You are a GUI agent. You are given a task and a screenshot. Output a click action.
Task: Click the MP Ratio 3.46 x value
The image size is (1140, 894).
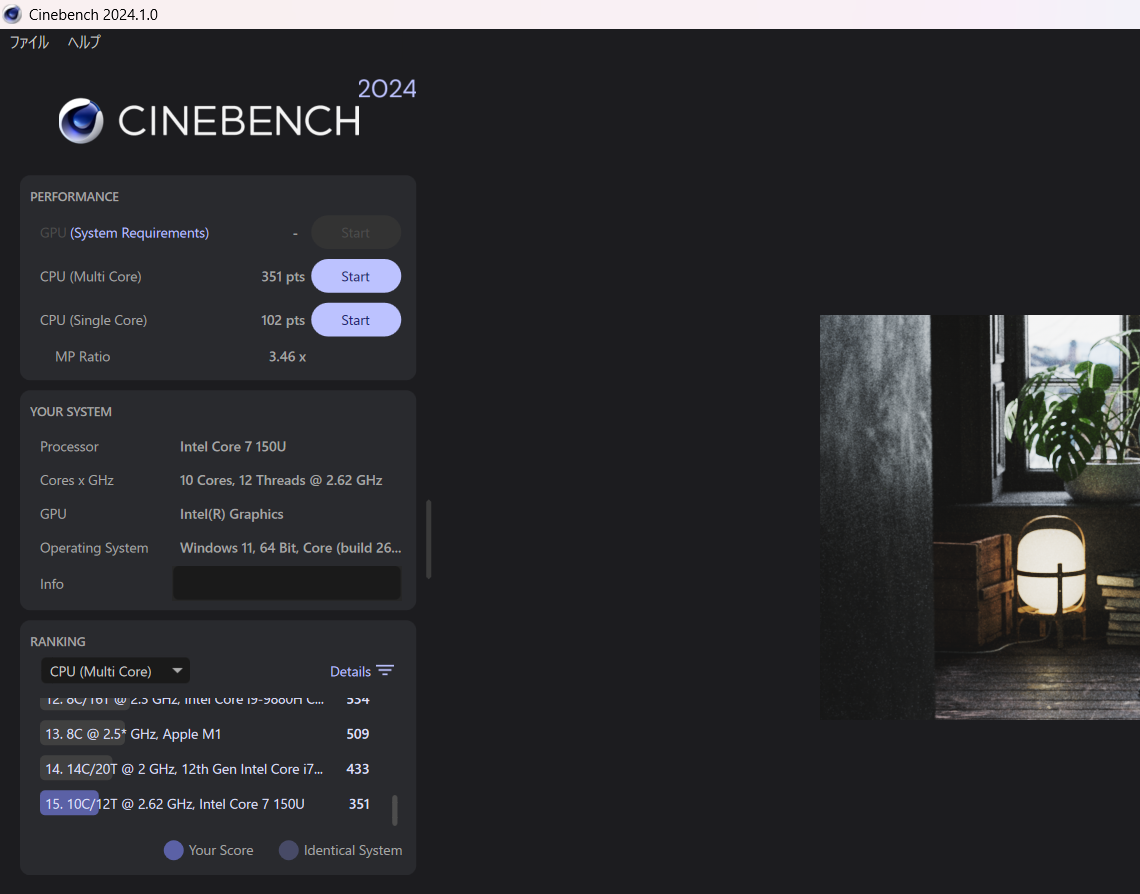click(x=287, y=356)
